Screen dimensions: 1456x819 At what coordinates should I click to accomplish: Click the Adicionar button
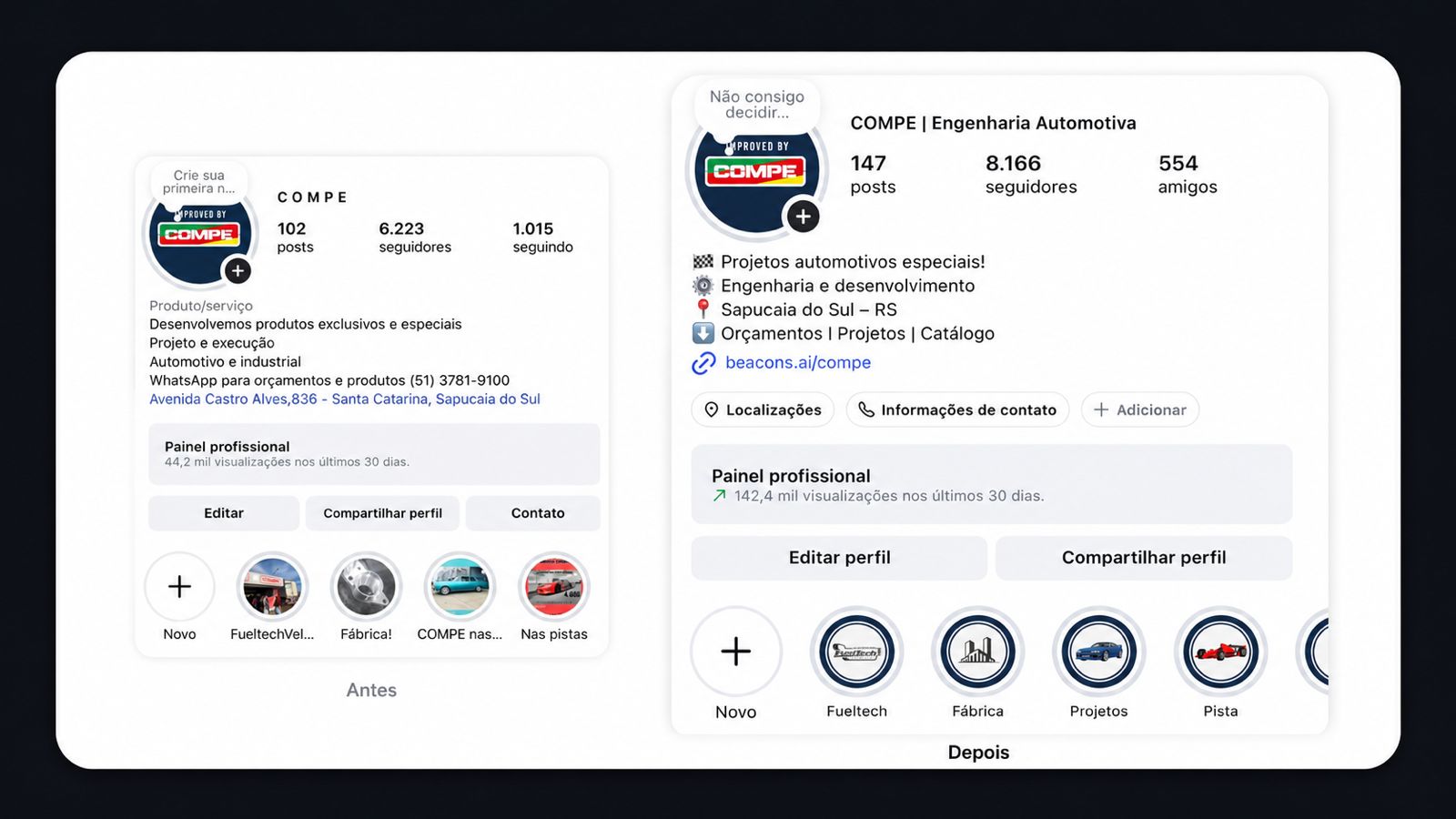click(1140, 410)
